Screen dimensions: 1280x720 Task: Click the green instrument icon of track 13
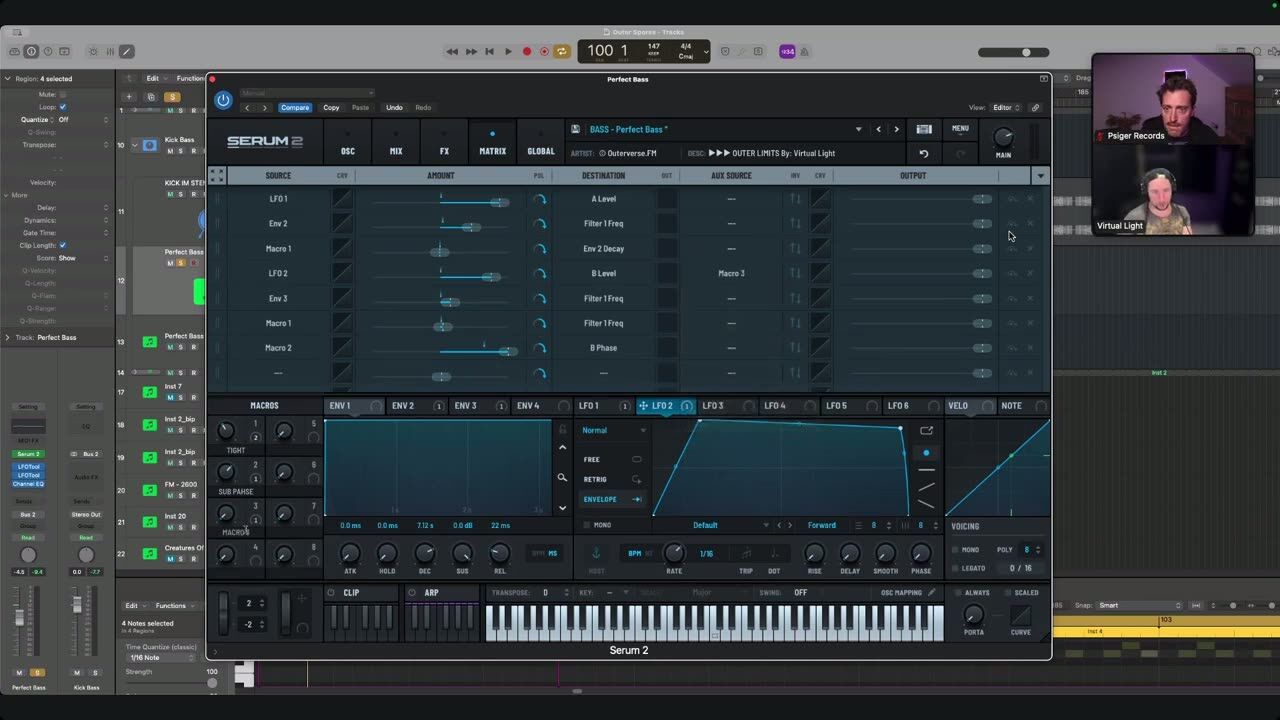coord(149,342)
